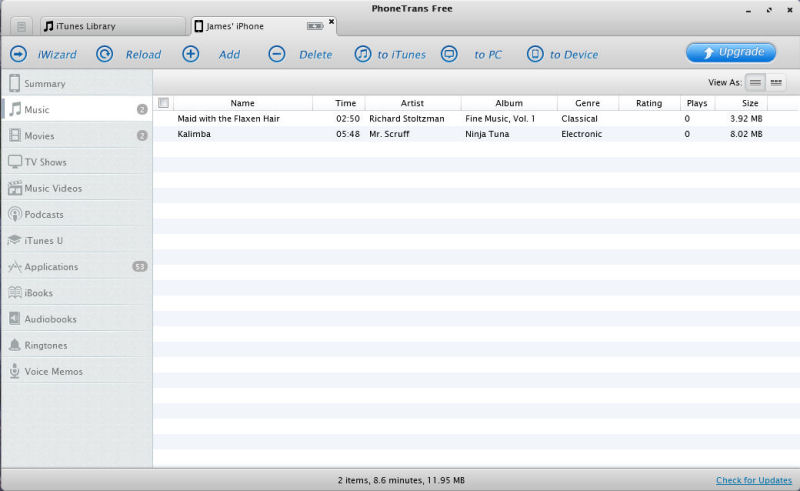Click the to iTunes toolbar label
Image resolution: width=800 pixels, height=491 pixels.
pos(402,54)
